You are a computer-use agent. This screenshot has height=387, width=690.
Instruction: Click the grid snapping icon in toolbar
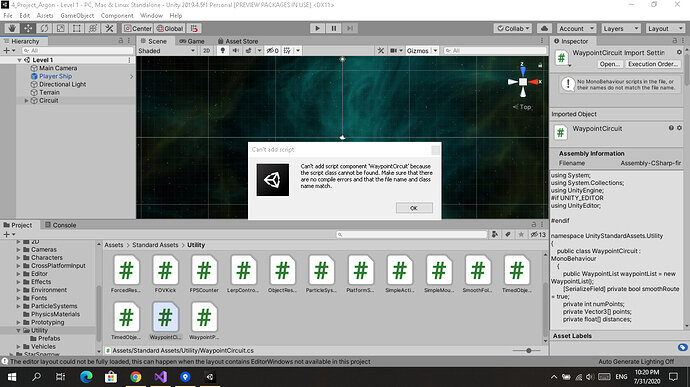[194, 28]
